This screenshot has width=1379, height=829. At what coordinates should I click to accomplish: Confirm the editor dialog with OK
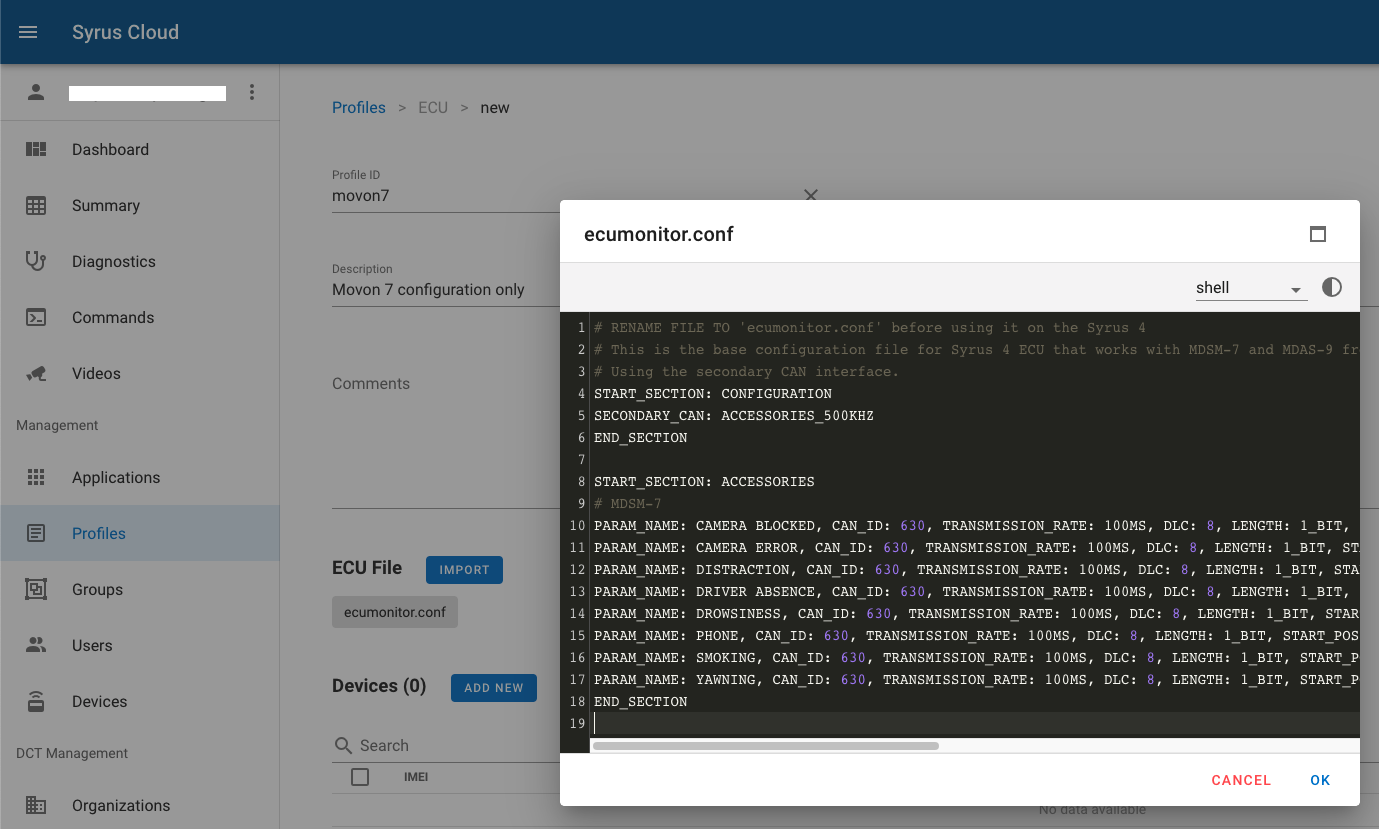point(1320,780)
